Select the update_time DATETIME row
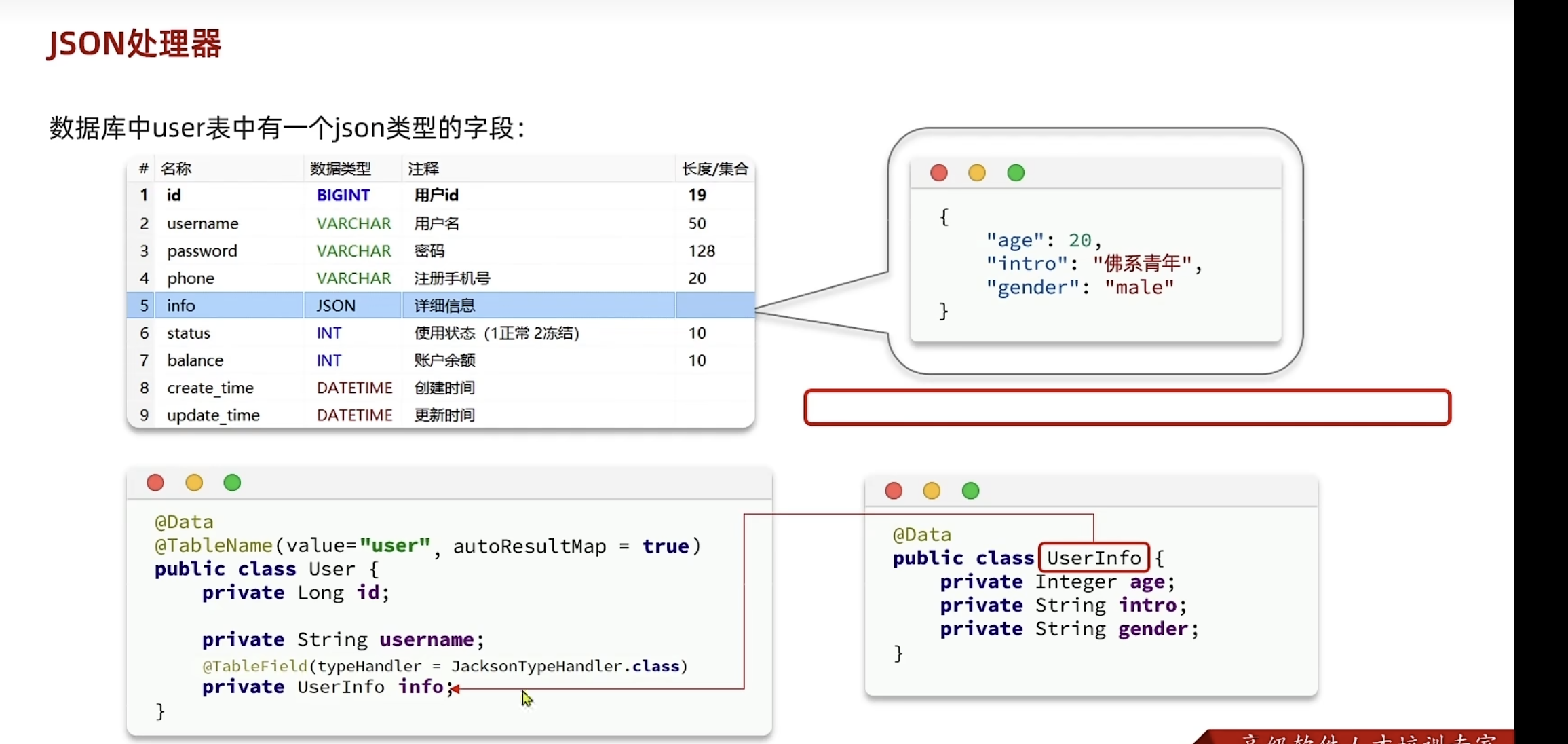This screenshot has width=1568, height=744. pos(440,415)
